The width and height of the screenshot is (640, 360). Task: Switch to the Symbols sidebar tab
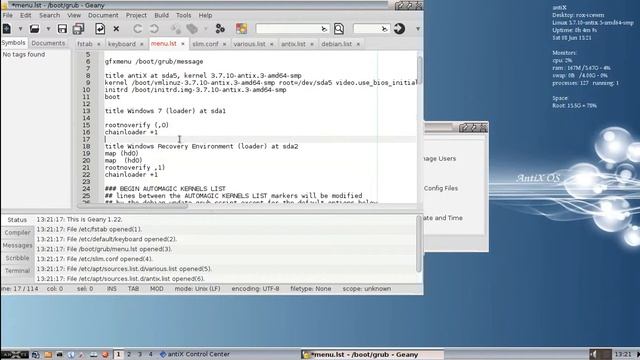13,43
